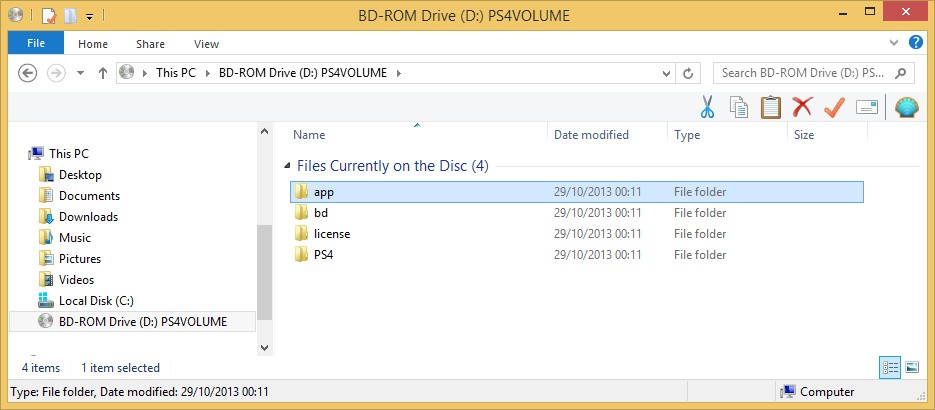Click the red X Delete icon
This screenshot has height=410, width=935.
[802, 107]
